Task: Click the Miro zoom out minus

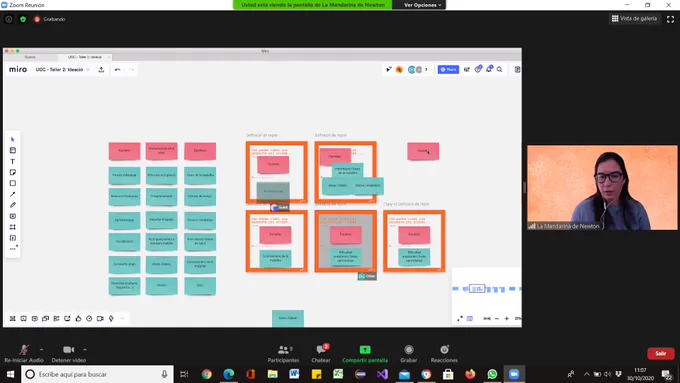Action: (497, 318)
